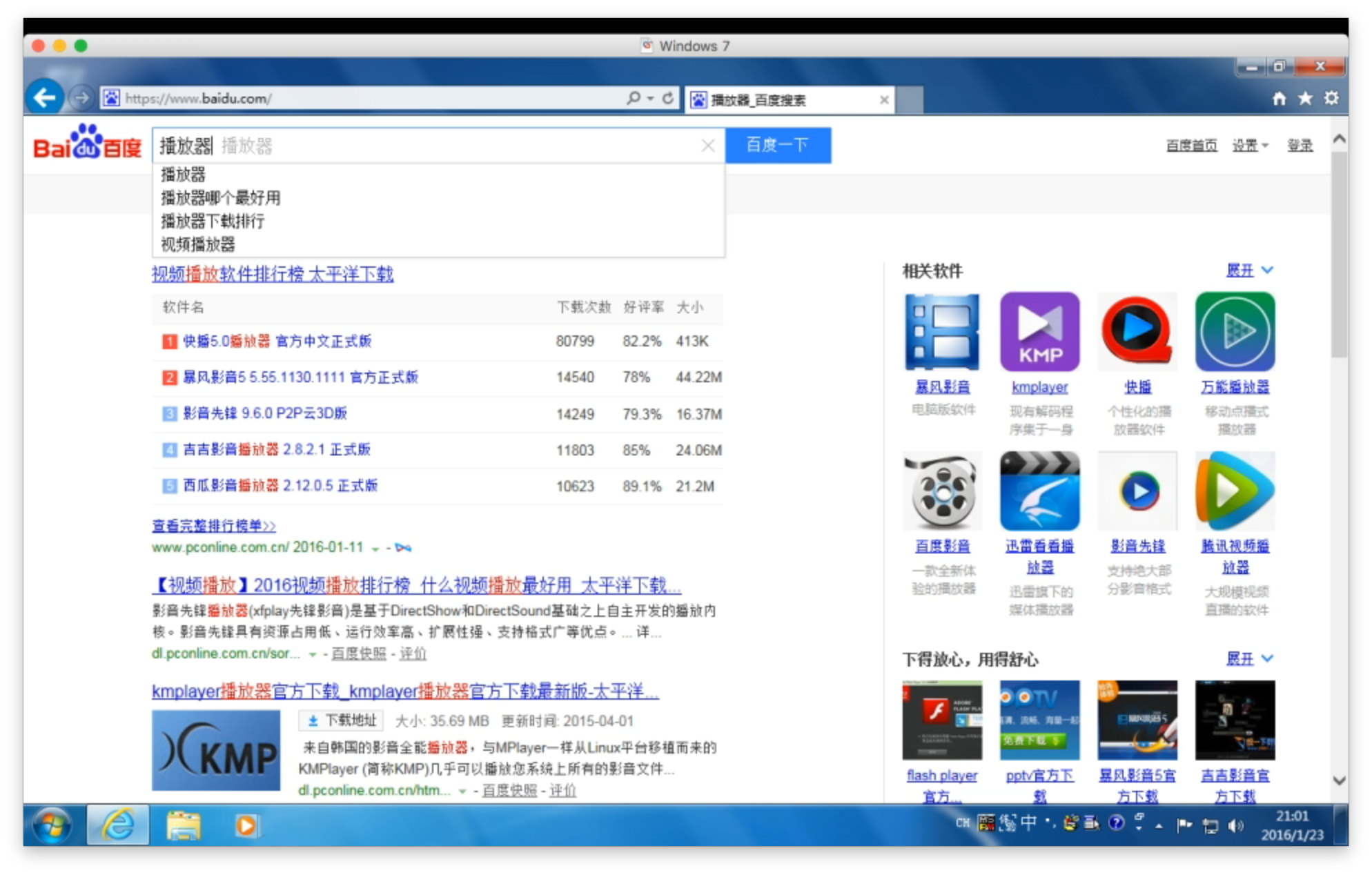Open 快播5.0播放器 官方中文正式版 link
This screenshot has height=875, width=1372.
click(x=277, y=341)
